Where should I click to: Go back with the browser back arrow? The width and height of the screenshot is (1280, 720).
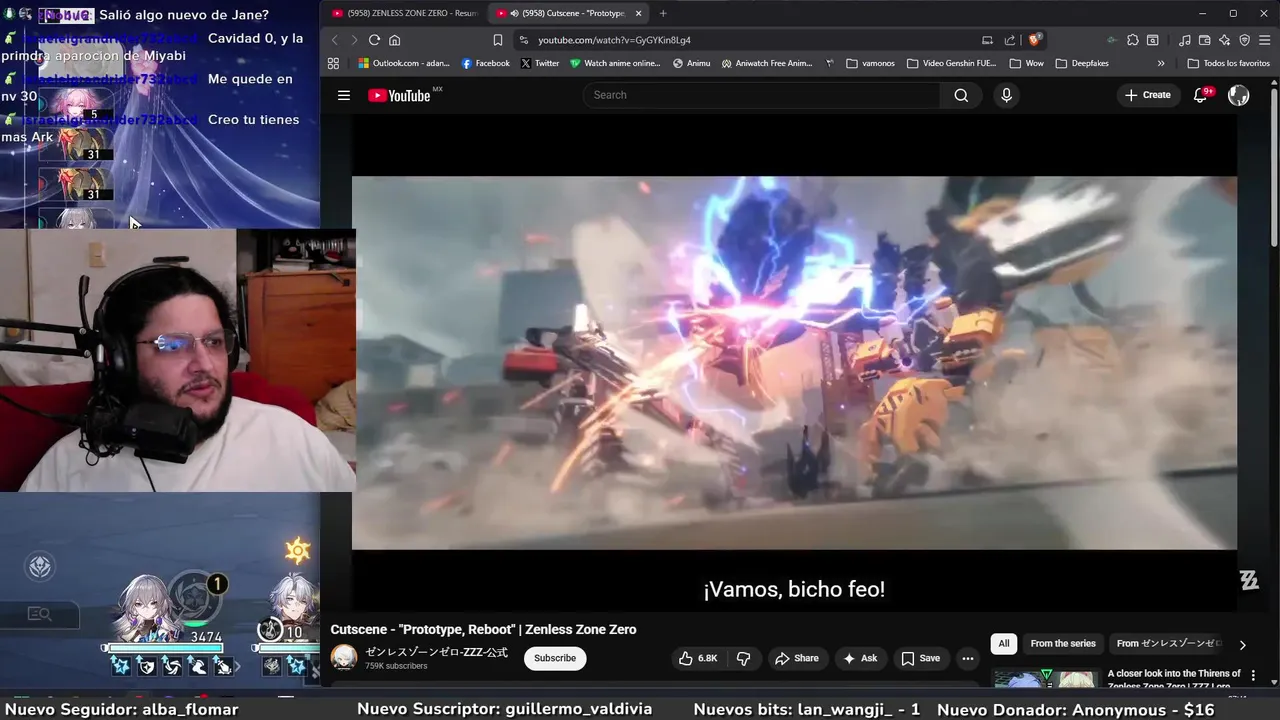point(335,40)
